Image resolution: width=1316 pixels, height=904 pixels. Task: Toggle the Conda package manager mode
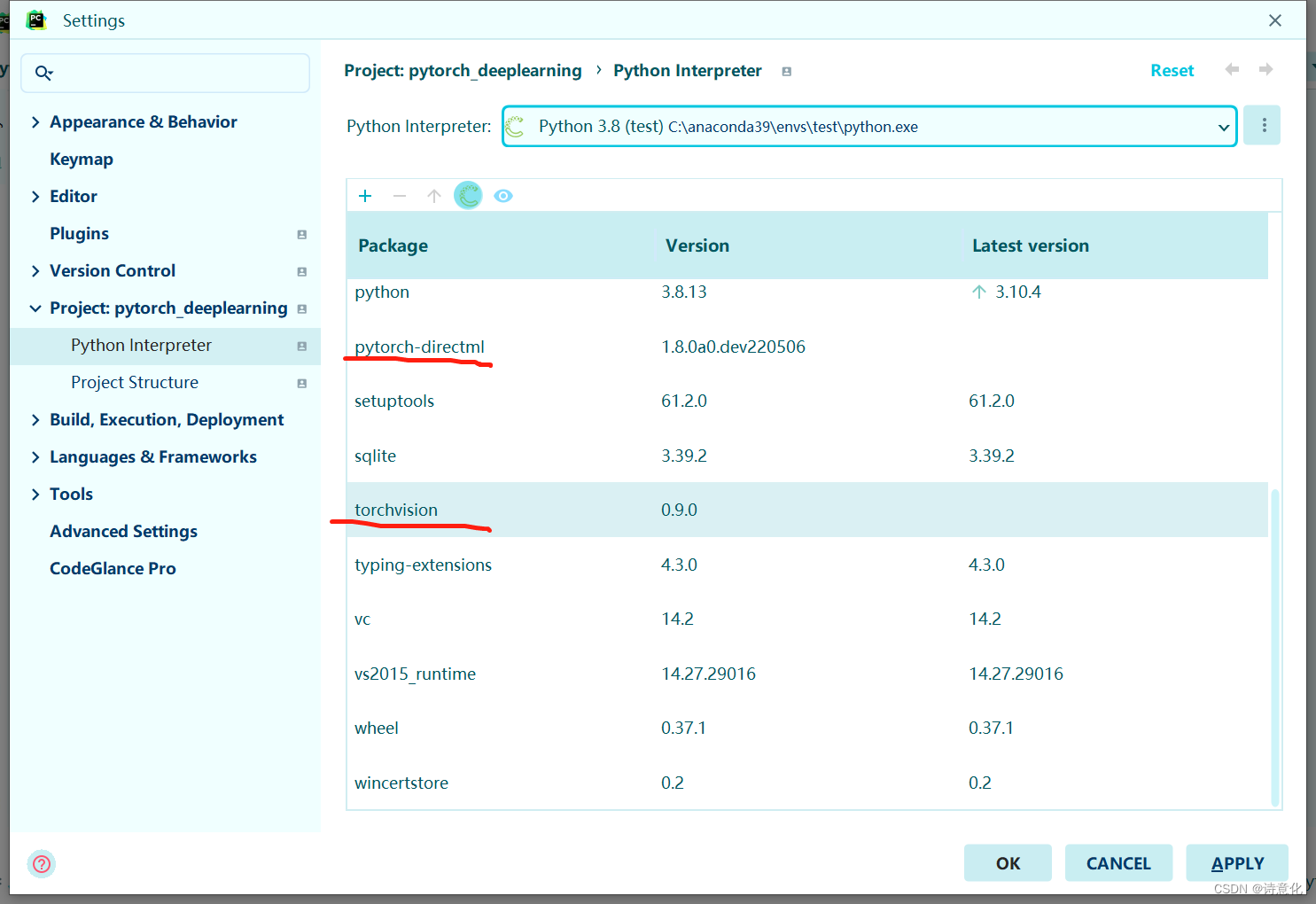(468, 195)
